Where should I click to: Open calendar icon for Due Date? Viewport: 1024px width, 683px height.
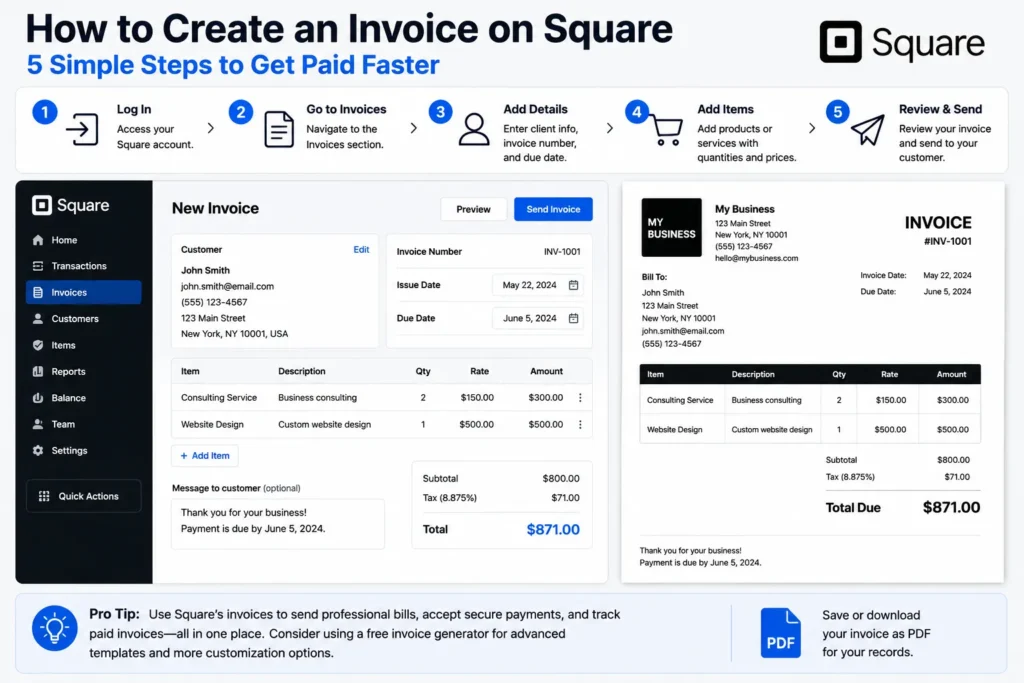(x=573, y=318)
